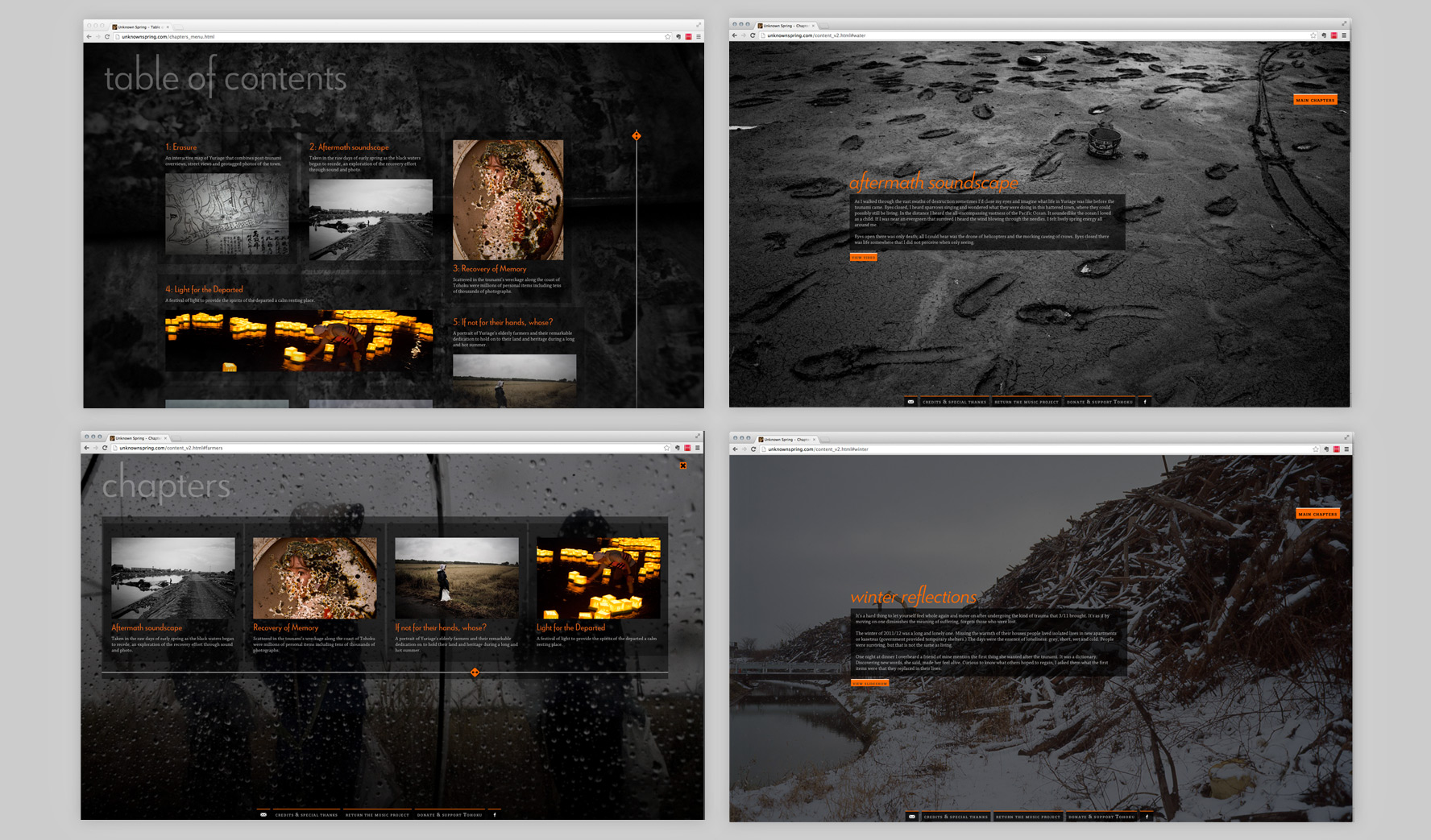Open Main Chapters from the aftermath soundscape page

pos(1315,100)
